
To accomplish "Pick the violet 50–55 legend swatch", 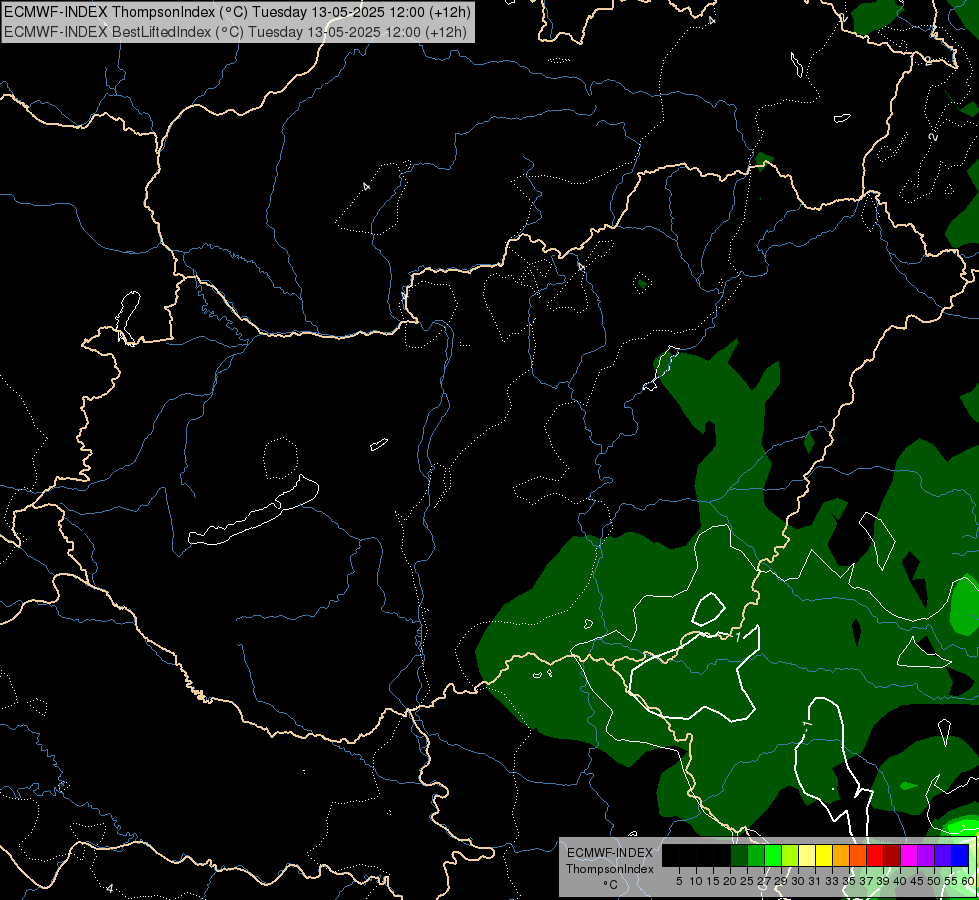I will [x=943, y=855].
